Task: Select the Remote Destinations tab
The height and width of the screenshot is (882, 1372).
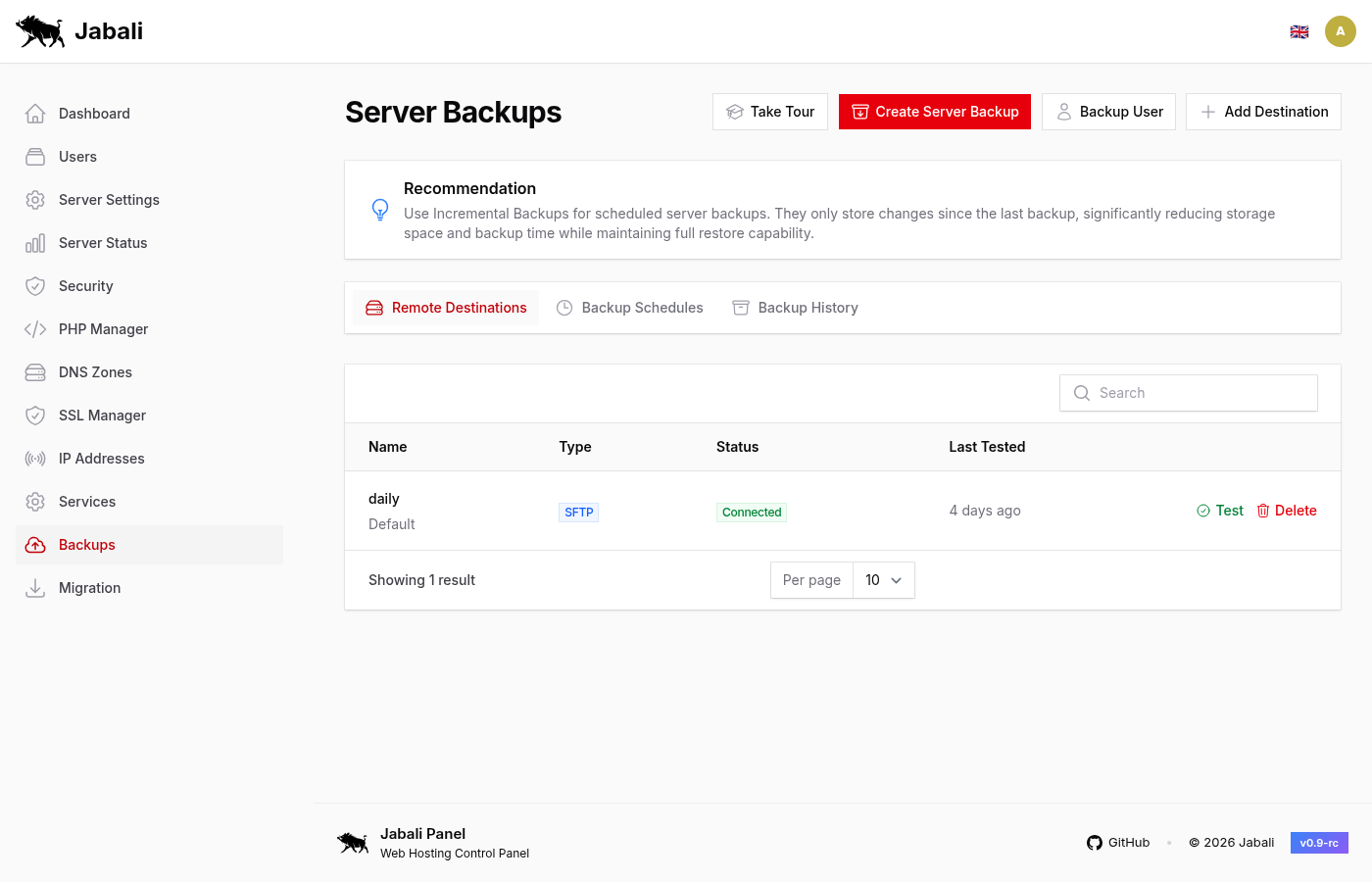Action: click(x=446, y=308)
